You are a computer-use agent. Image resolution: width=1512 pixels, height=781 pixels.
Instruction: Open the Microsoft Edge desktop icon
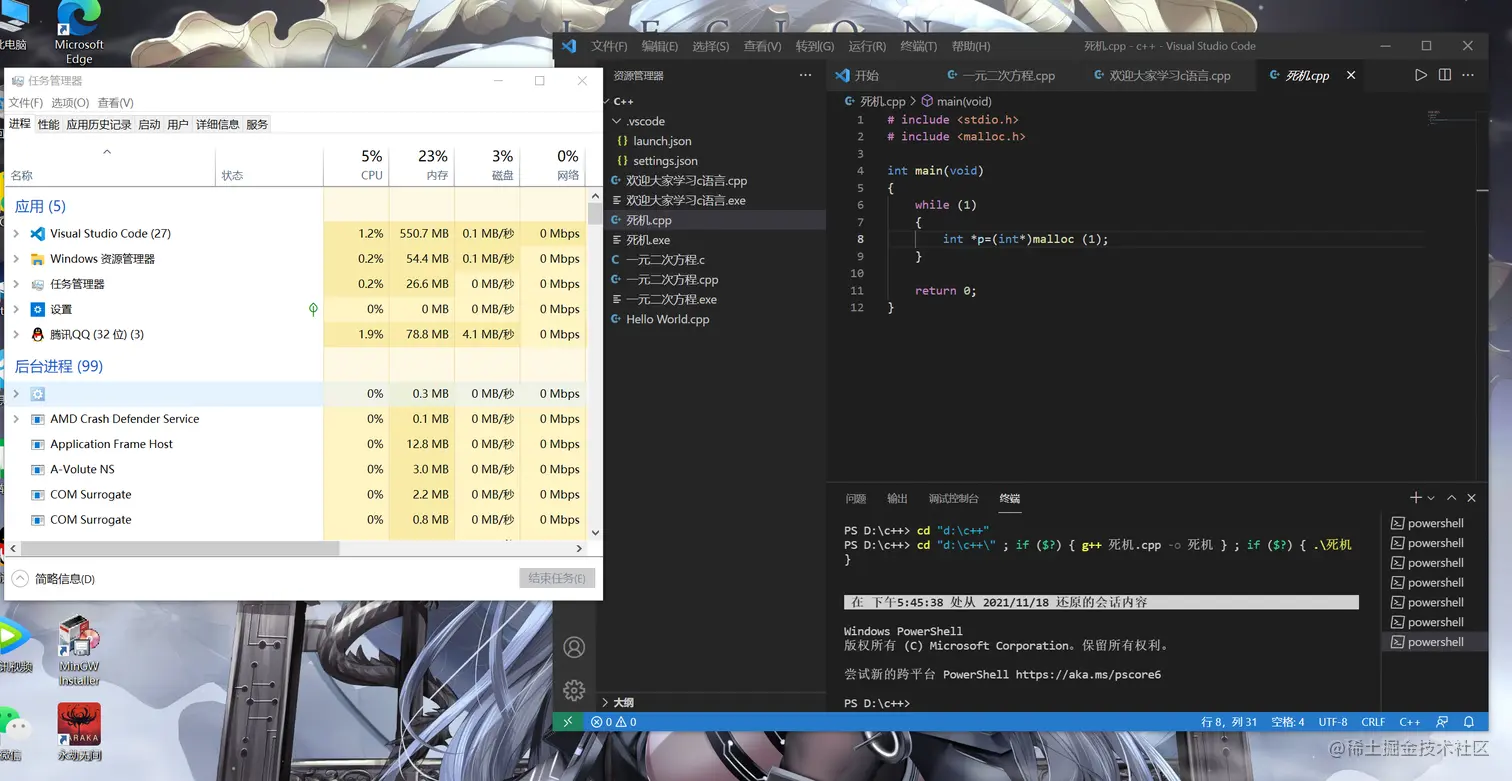[x=79, y=33]
